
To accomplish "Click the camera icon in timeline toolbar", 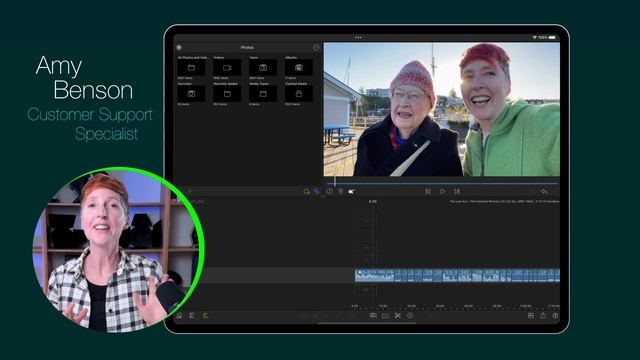I will pyautogui.click(x=385, y=316).
